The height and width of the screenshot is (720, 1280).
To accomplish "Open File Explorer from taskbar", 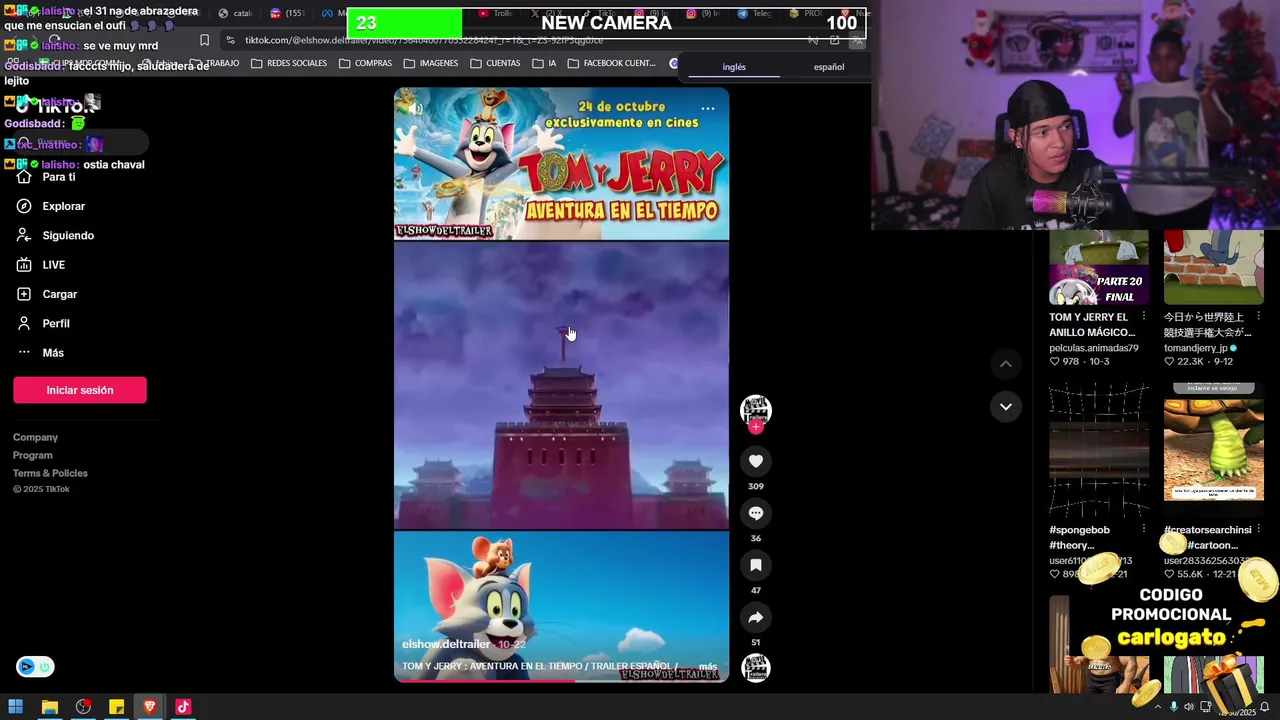I will pyautogui.click(x=49, y=707).
